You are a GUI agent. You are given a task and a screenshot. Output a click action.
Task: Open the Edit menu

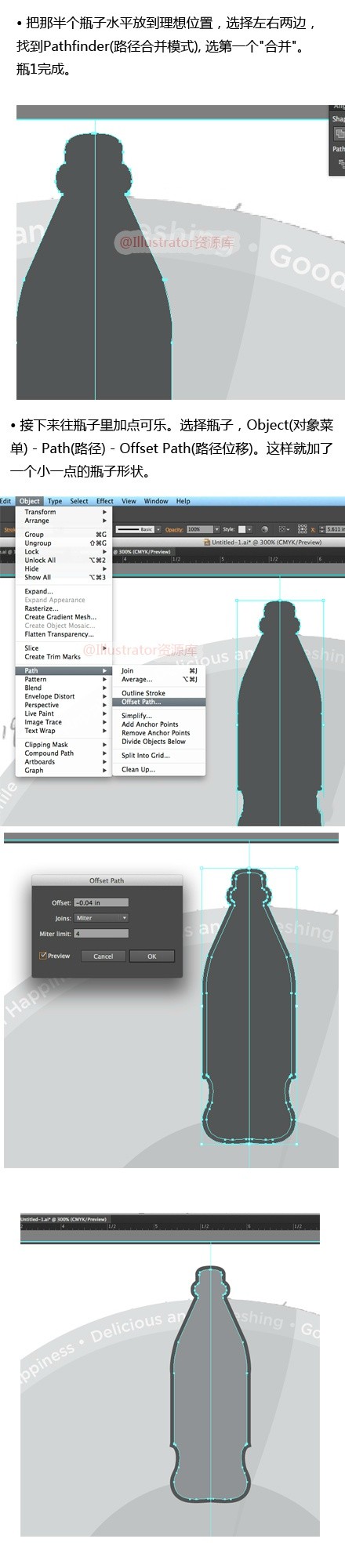point(5,501)
